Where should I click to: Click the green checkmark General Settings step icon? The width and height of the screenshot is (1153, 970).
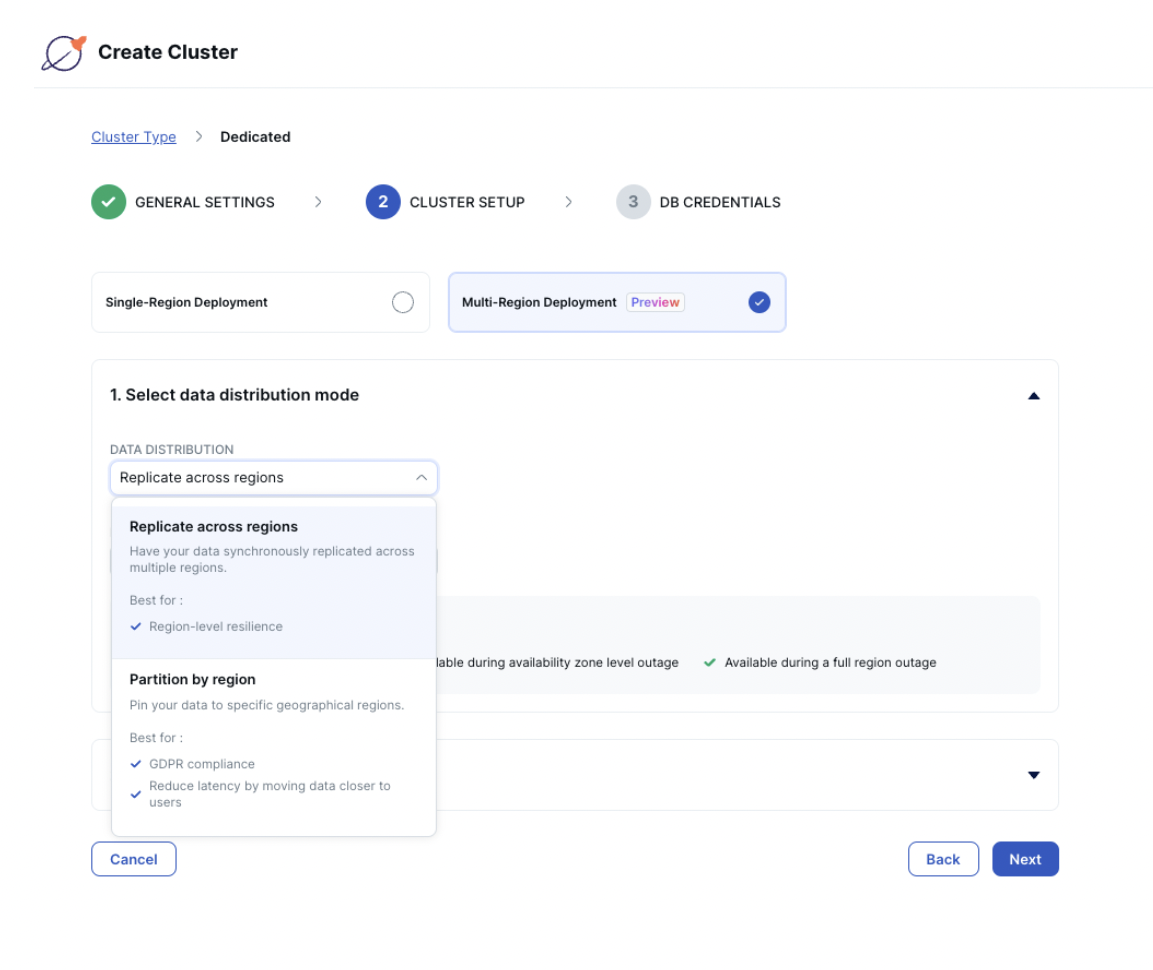pos(108,202)
